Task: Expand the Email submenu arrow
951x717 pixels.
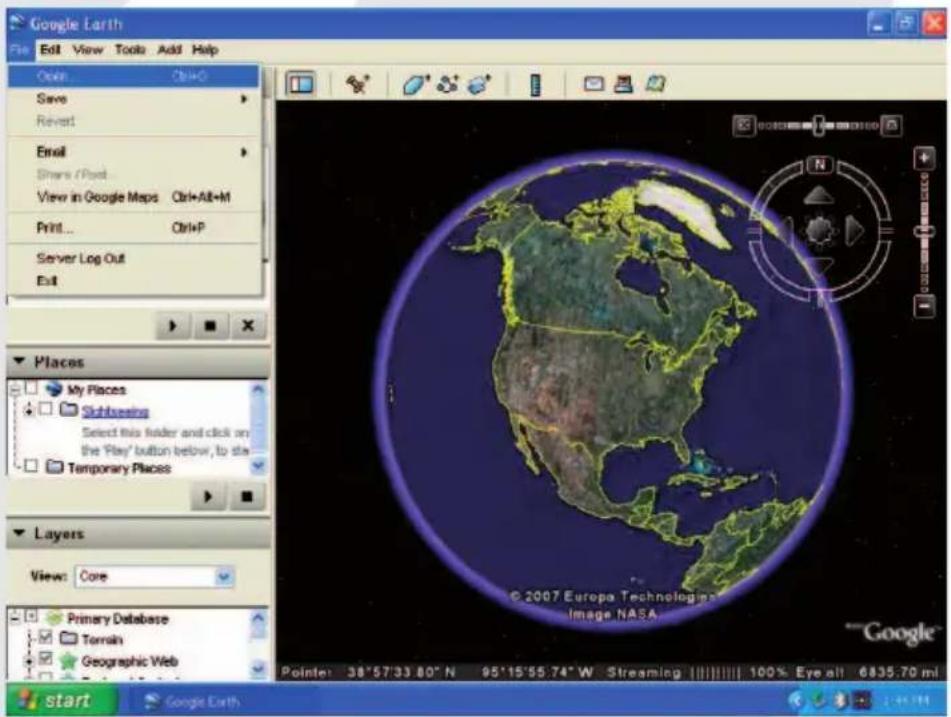Action: pos(244,152)
